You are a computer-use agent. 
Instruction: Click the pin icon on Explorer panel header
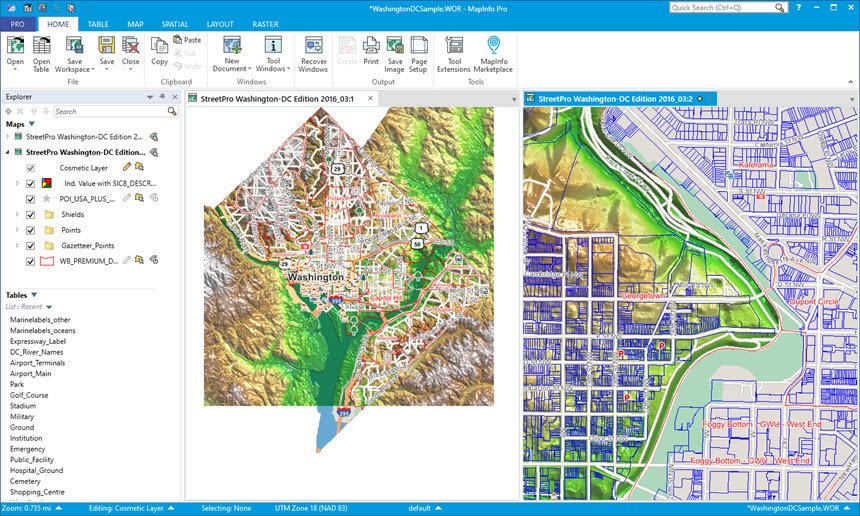162,97
